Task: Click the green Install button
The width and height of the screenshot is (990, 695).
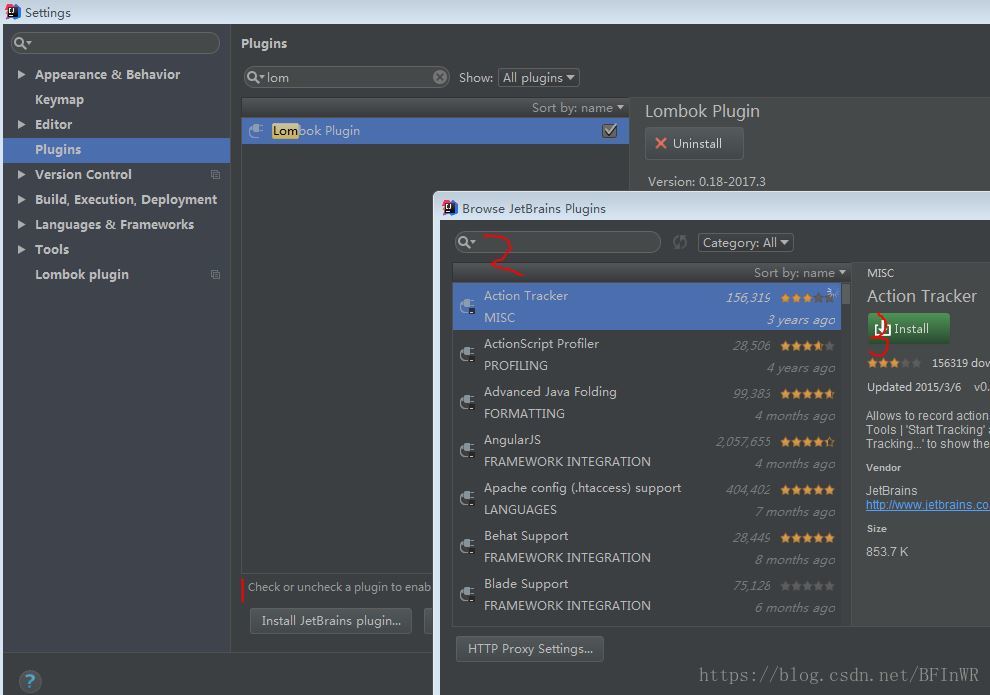Action: click(908, 328)
